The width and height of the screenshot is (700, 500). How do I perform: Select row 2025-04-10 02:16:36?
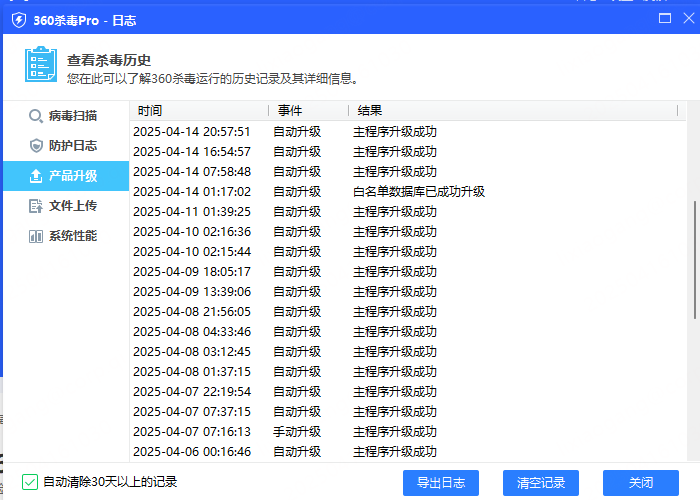click(x=408, y=232)
